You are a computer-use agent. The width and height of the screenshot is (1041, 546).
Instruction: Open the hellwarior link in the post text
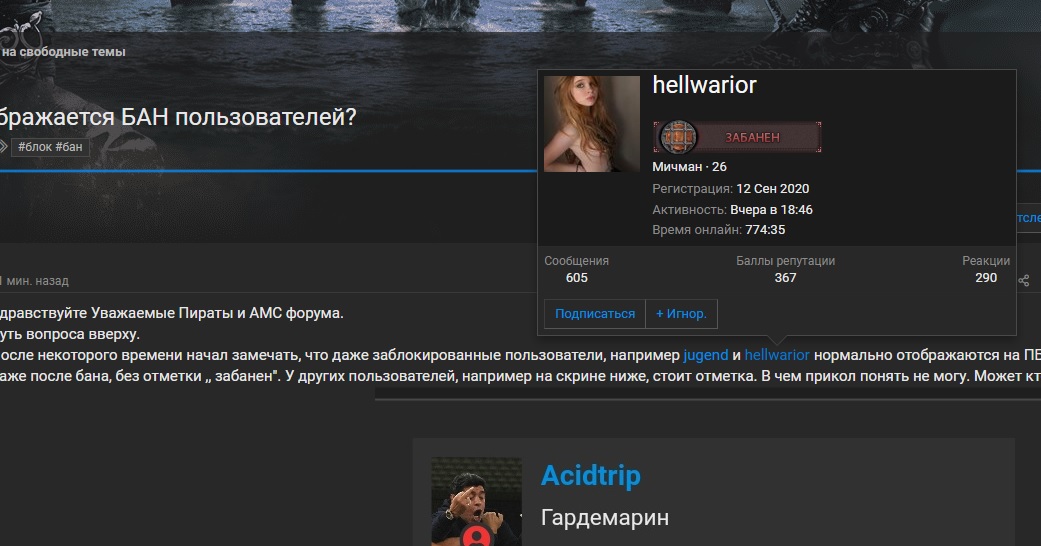(x=777, y=355)
